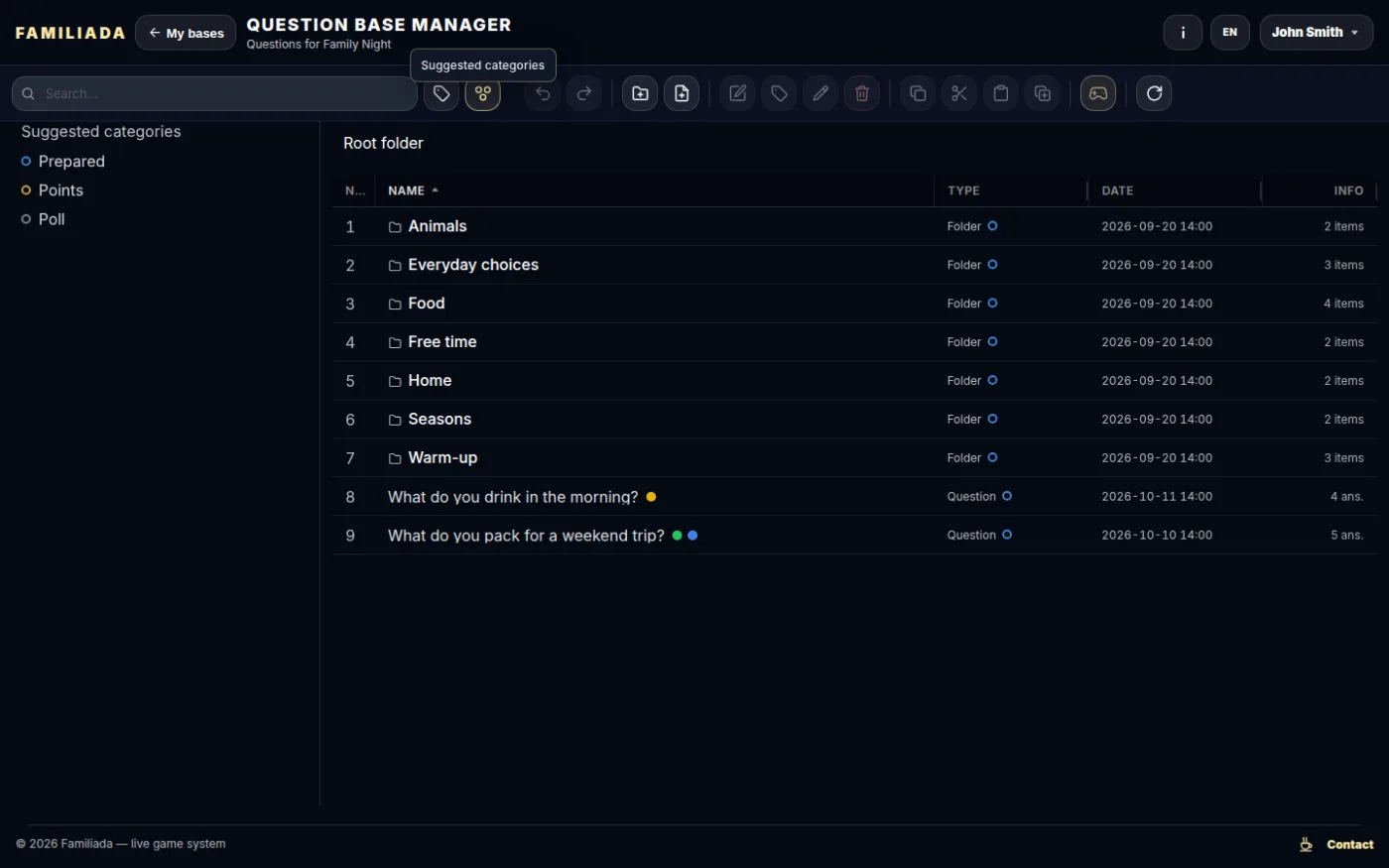Click the folder icon of Animals row

point(395,227)
